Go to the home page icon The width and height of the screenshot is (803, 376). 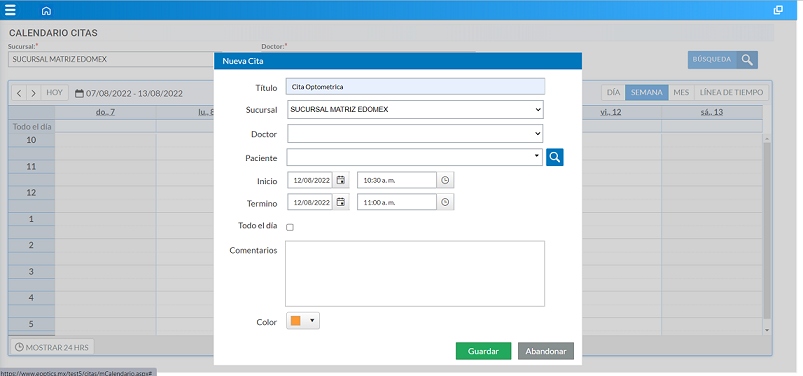click(46, 11)
